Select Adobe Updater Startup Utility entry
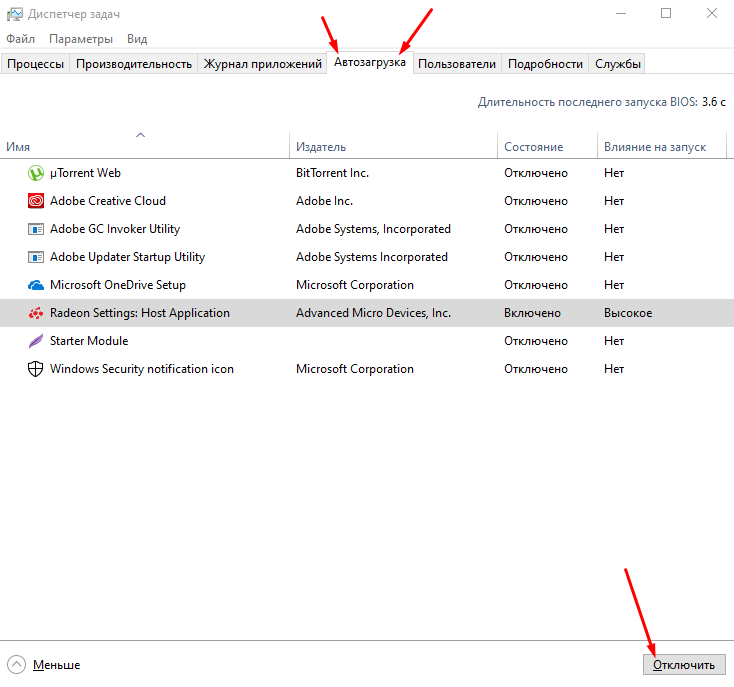Screen dimensions: 734x687 coord(127,257)
